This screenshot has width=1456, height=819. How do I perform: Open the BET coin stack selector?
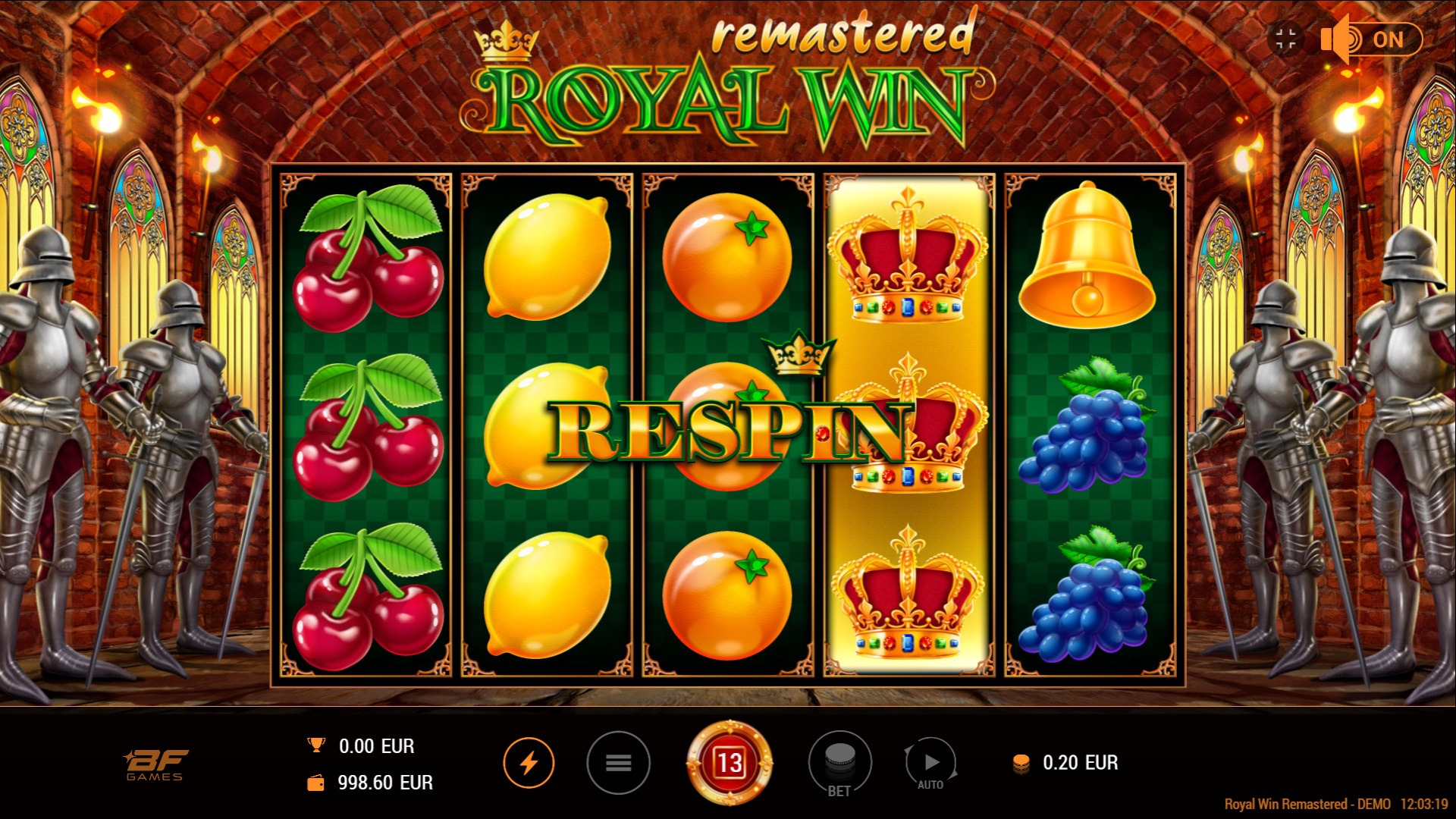(839, 763)
